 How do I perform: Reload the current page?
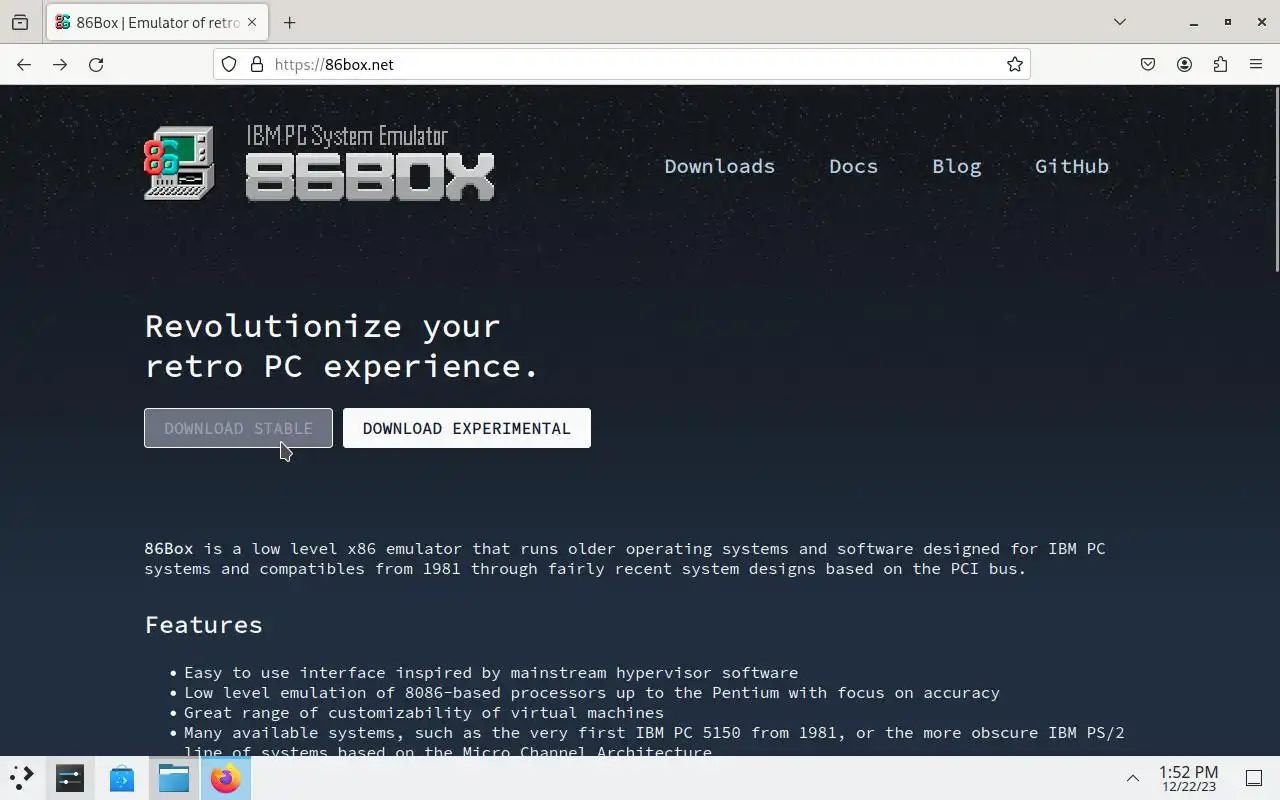point(96,64)
